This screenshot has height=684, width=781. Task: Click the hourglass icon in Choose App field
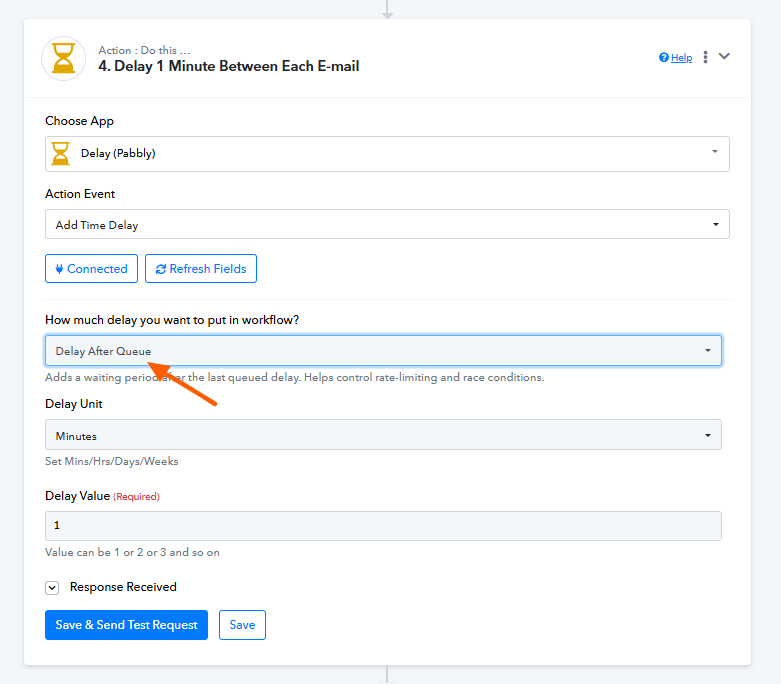tap(62, 153)
